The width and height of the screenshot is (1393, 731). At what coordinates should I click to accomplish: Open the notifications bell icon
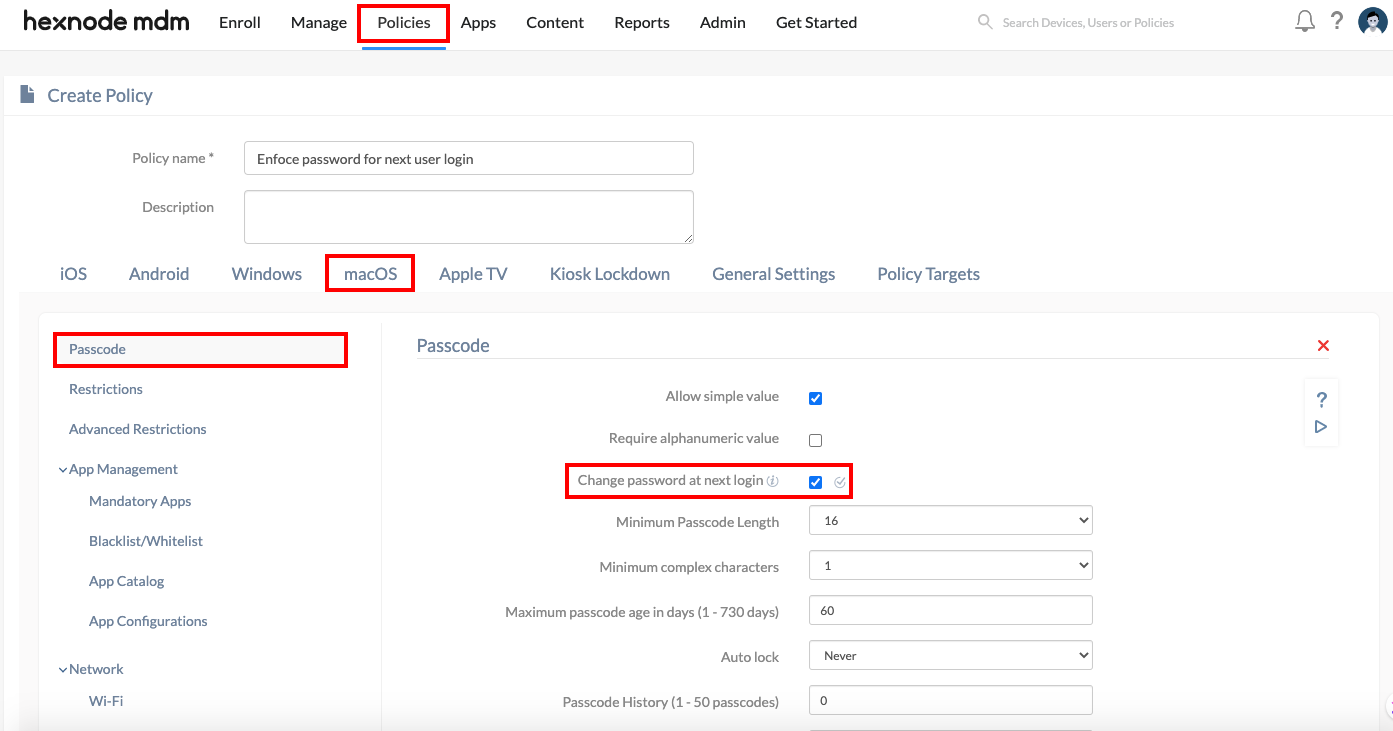tap(1305, 21)
